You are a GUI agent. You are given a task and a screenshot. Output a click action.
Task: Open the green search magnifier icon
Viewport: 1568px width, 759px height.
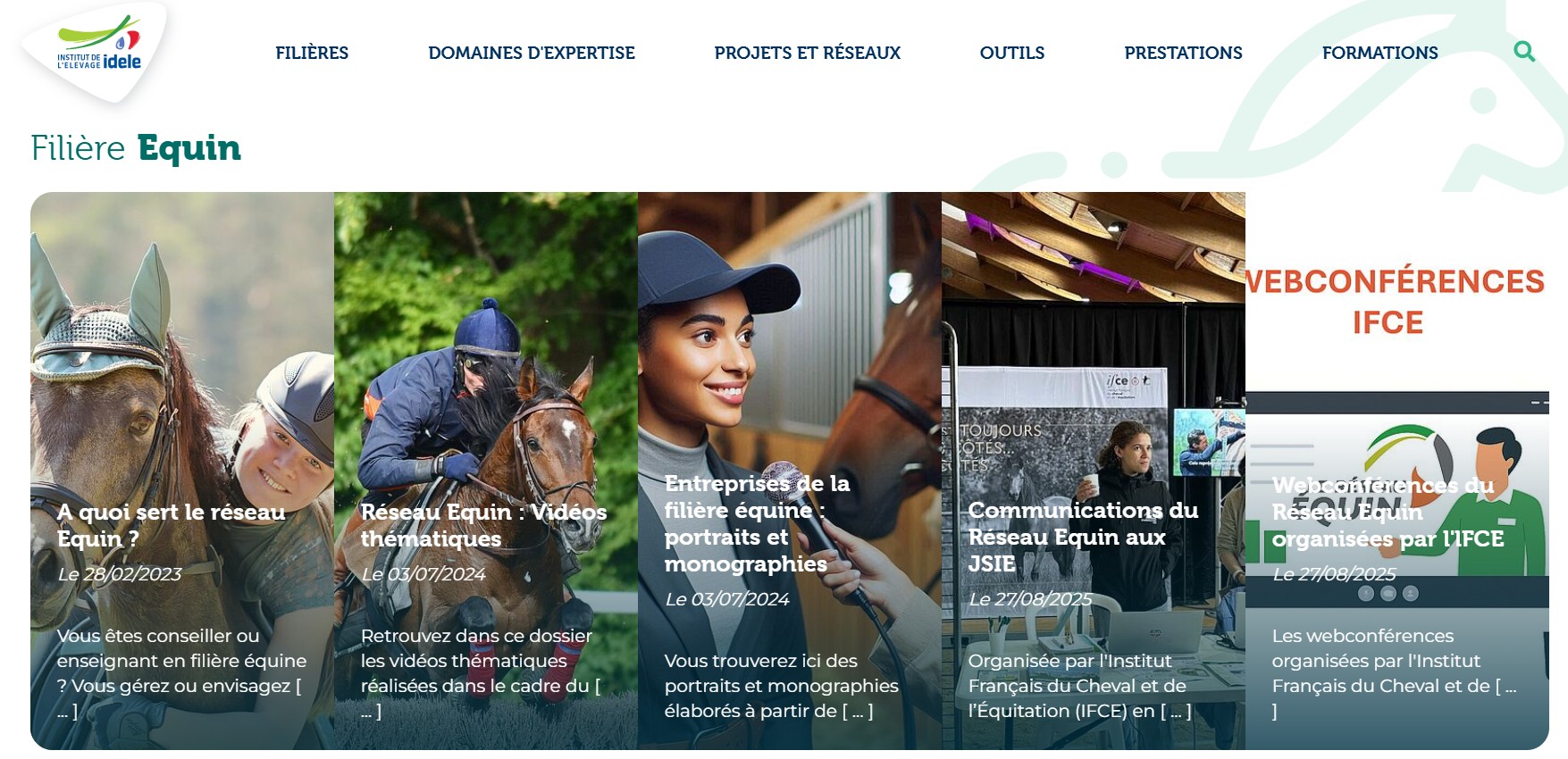pos(1524,52)
